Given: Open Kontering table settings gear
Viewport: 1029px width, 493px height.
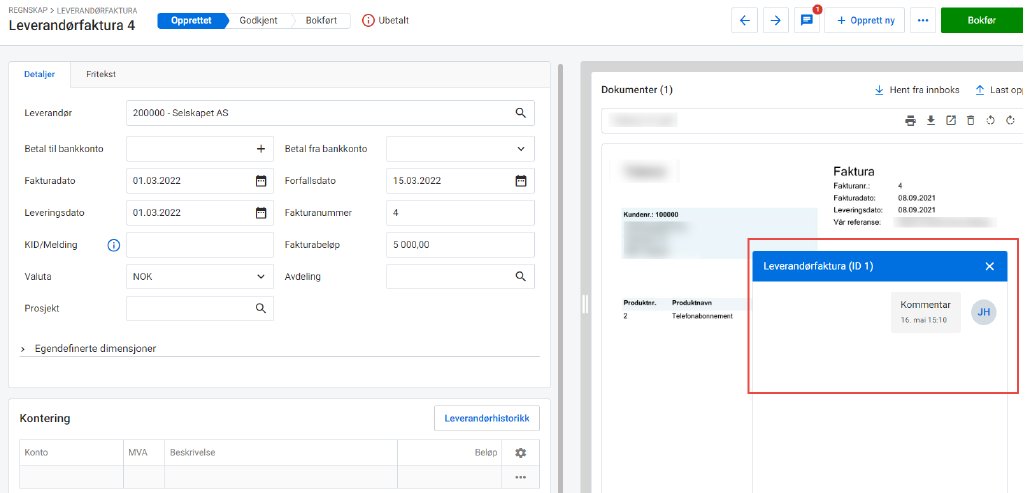Looking at the screenshot, I should click(520, 453).
